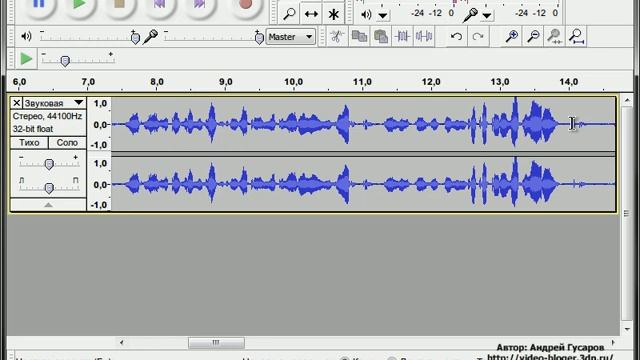Image resolution: width=640 pixels, height=360 pixels.
Task: Open the Master input source dropdown
Action: [x=290, y=37]
